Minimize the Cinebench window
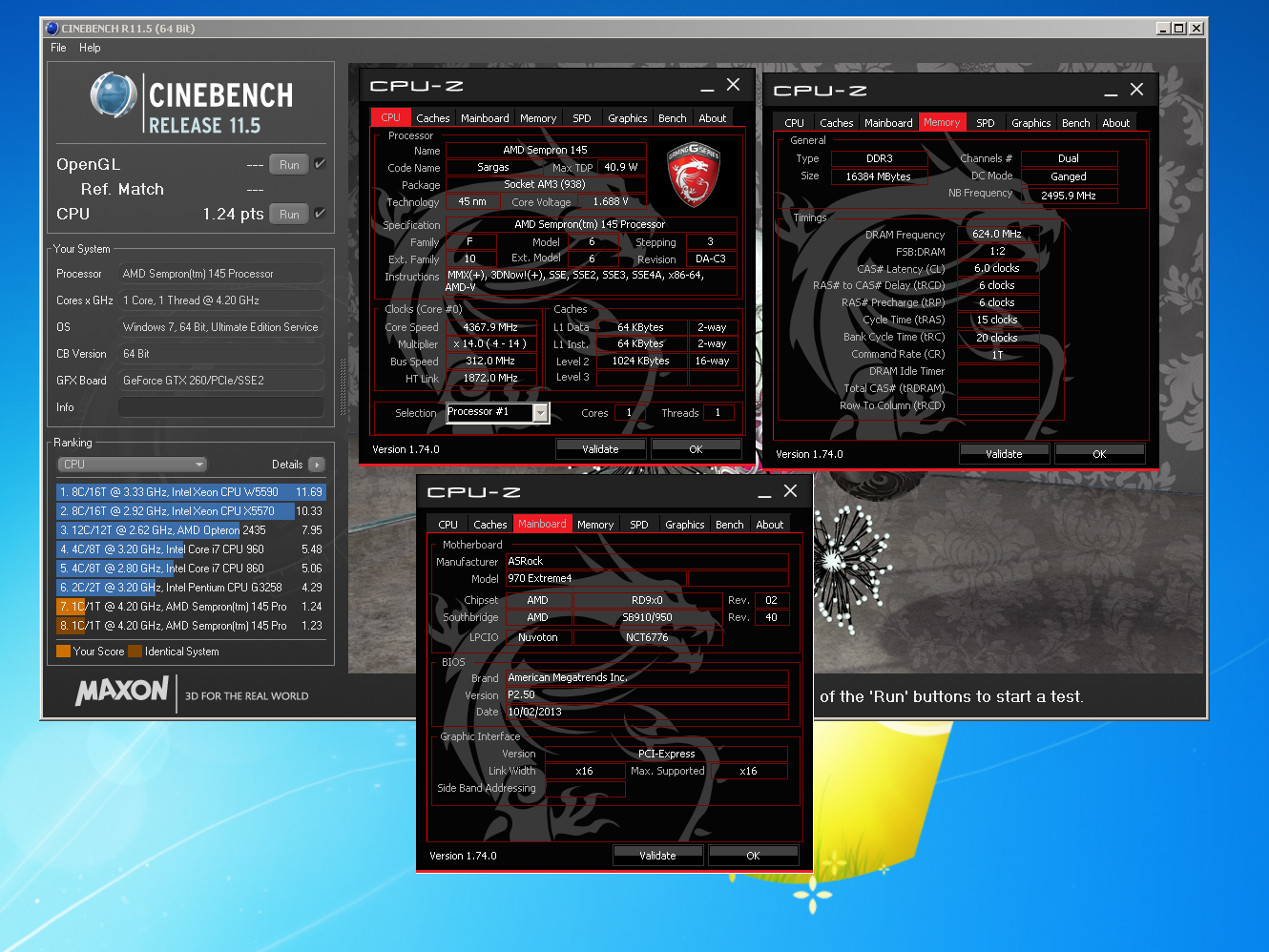The image size is (1269, 952). click(x=1163, y=29)
